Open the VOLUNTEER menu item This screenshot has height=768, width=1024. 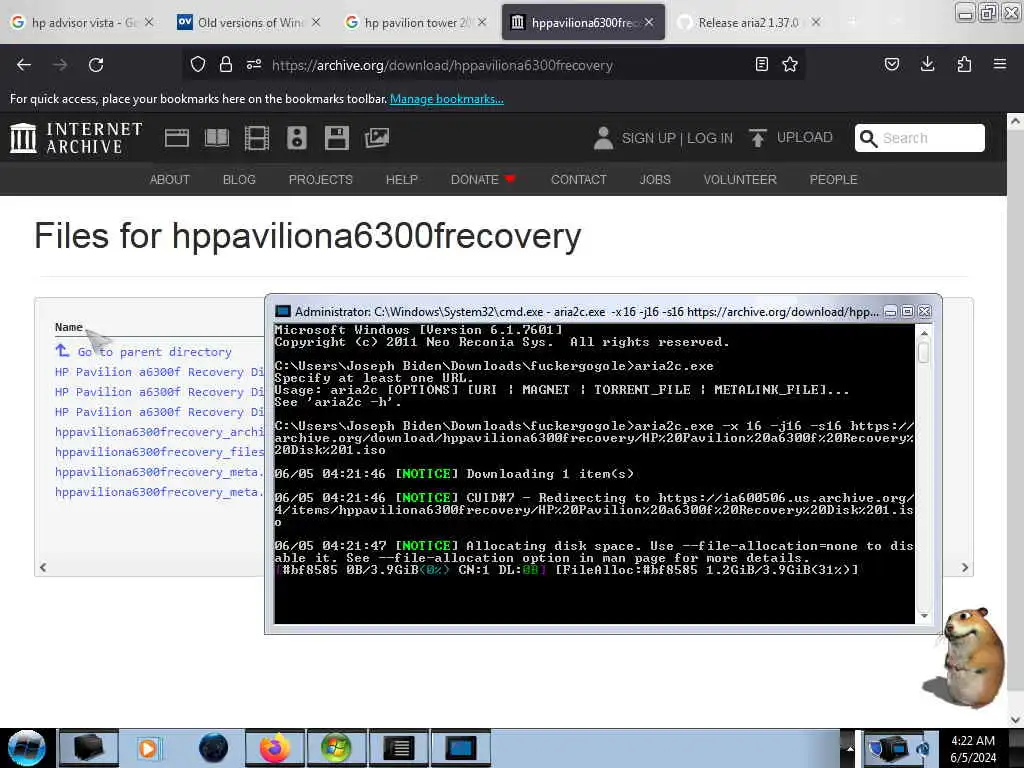pos(740,180)
